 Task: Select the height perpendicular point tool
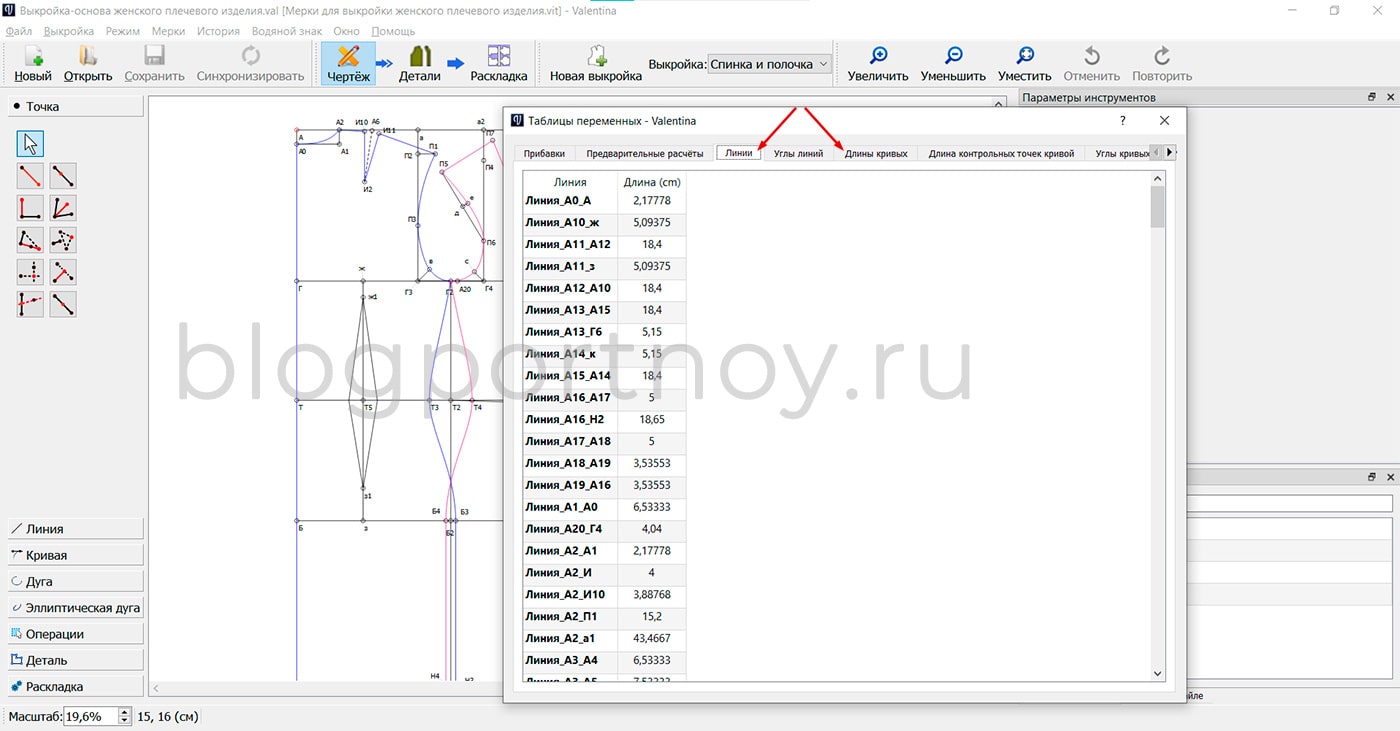[63, 272]
